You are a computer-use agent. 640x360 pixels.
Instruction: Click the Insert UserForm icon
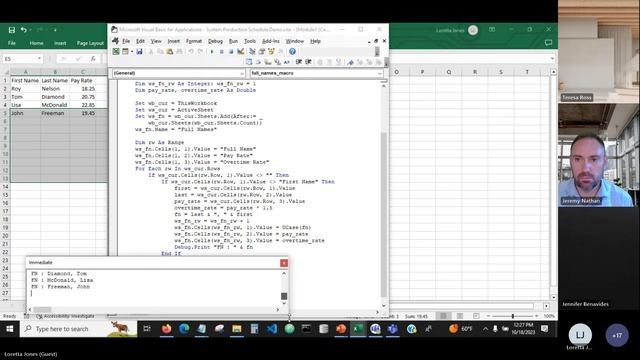pos(125,51)
